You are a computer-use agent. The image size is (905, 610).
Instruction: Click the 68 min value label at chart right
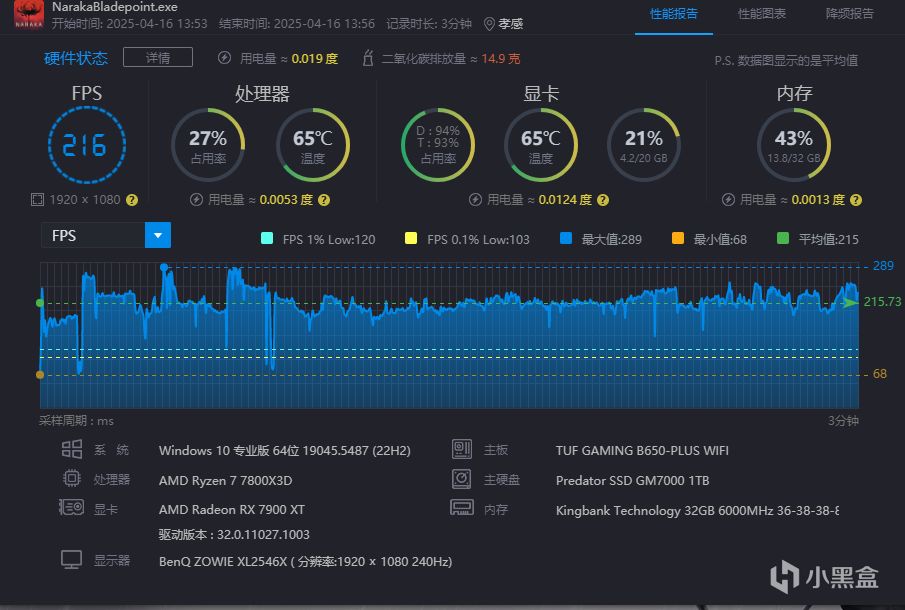pyautogui.click(x=880, y=374)
